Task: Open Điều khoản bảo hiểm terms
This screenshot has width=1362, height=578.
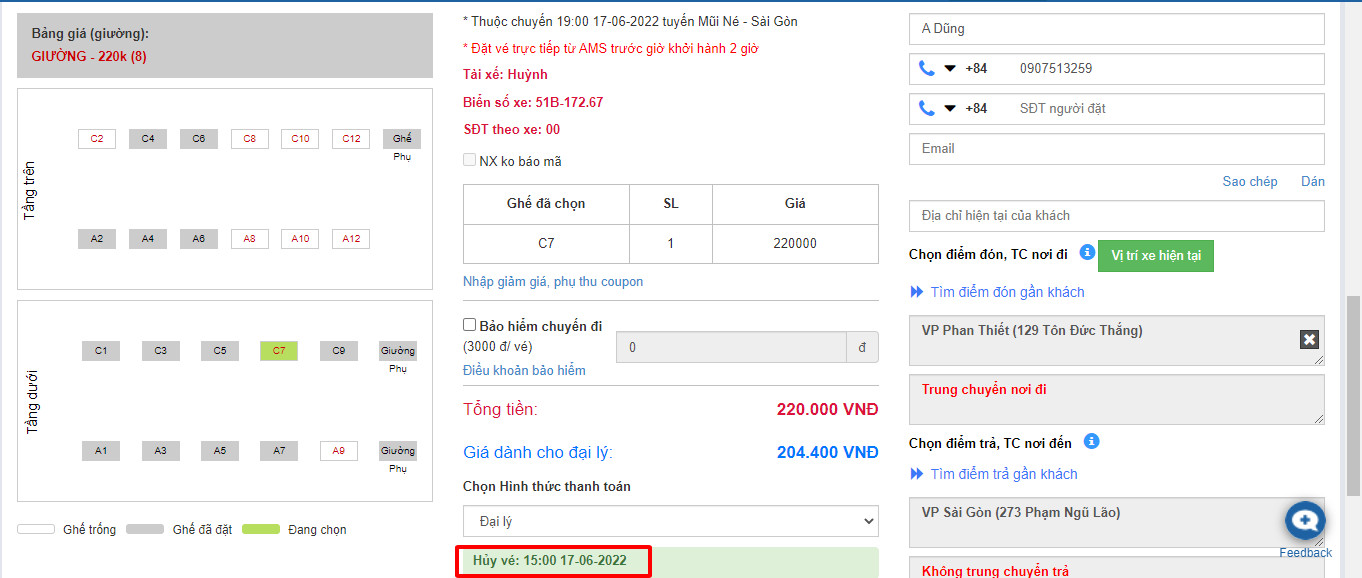Action: tap(525, 370)
